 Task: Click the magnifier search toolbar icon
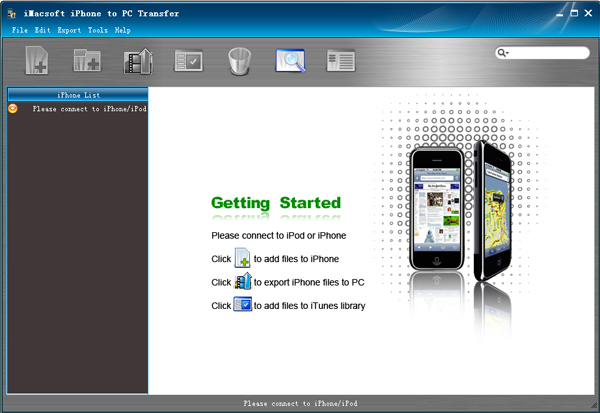tap(290, 60)
